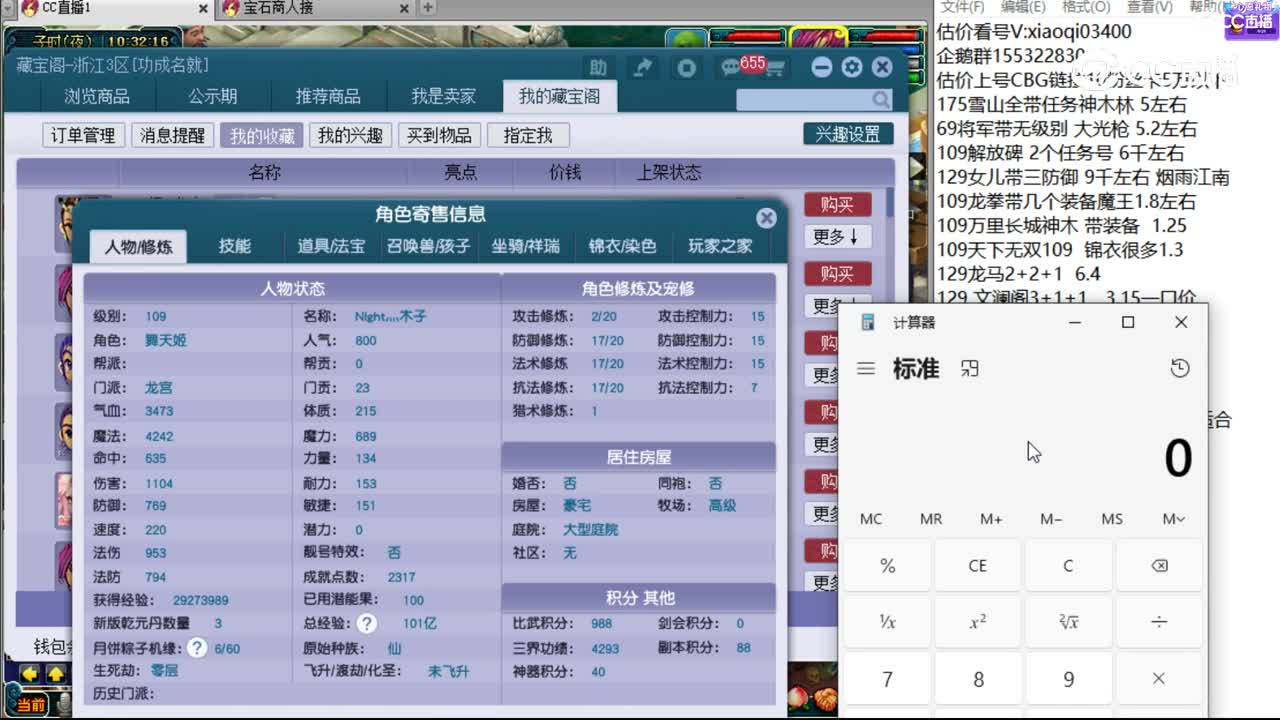Click the calculator CE key
The width and height of the screenshot is (1280, 720).
point(978,566)
